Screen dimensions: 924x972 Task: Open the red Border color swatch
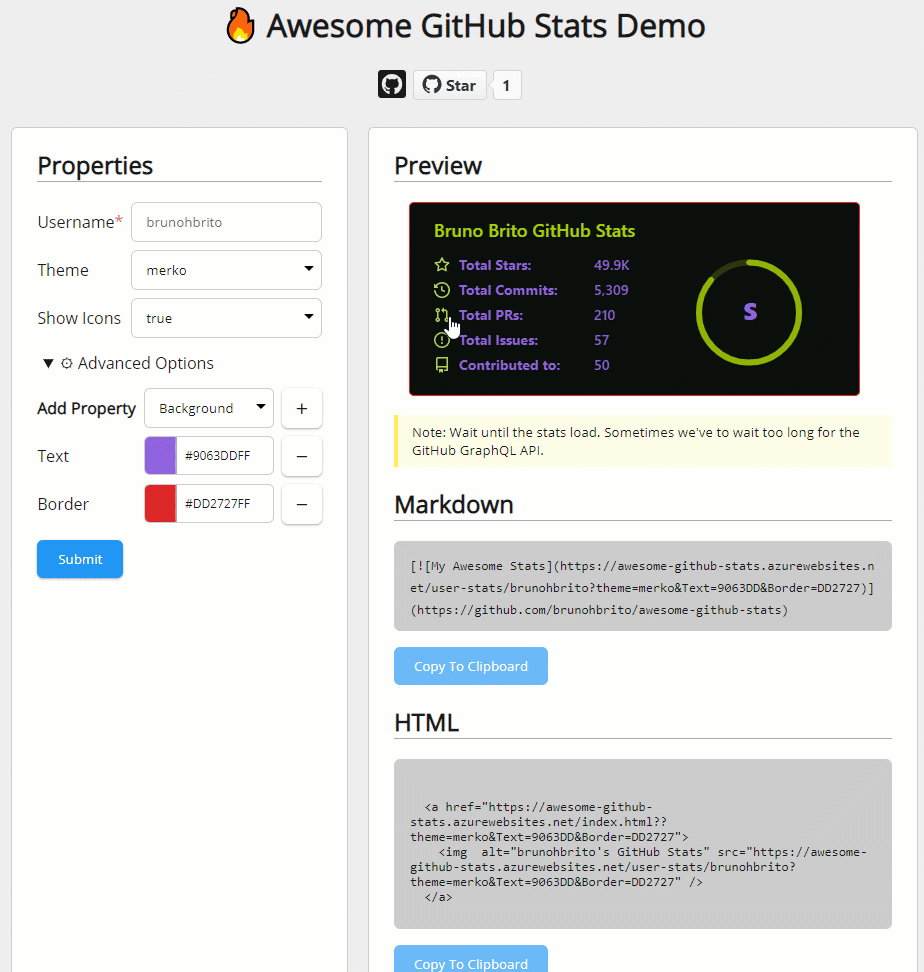(161, 504)
